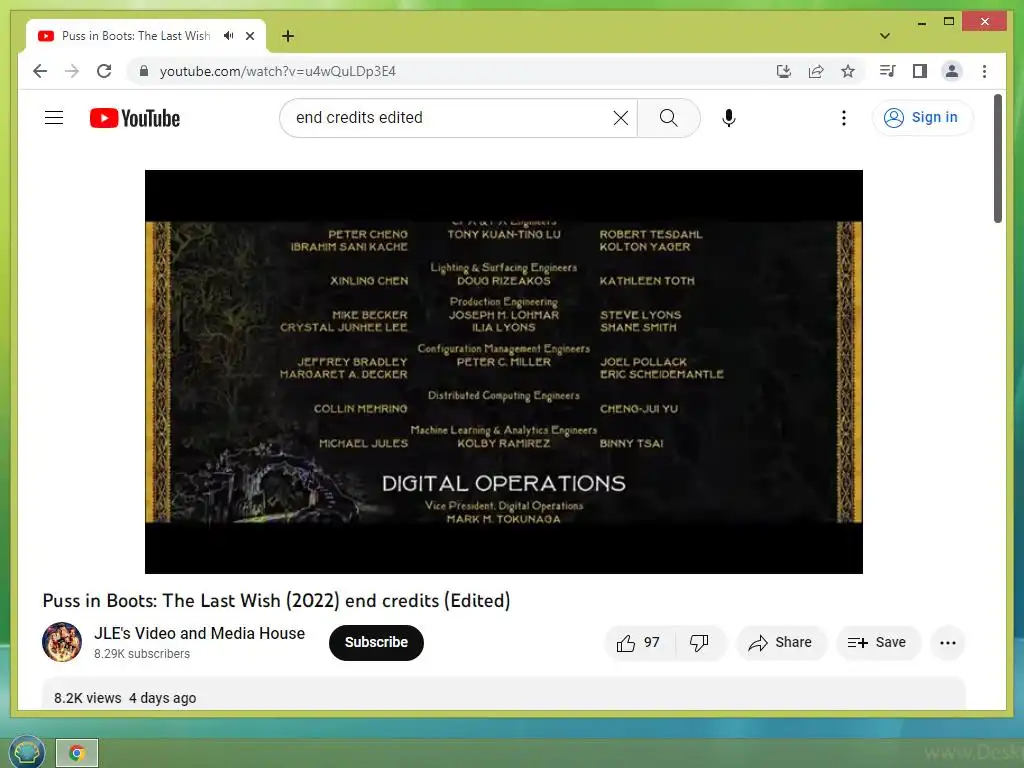
Task: Open Chrome's three-dot menu
Action: click(984, 71)
